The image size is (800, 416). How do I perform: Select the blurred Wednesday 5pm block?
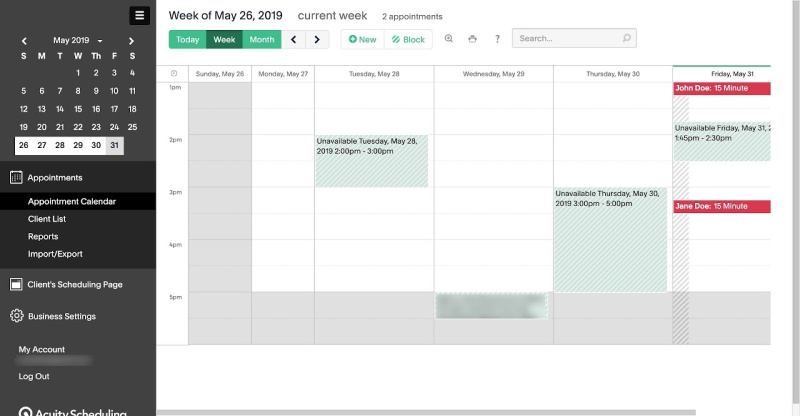pyautogui.click(x=491, y=306)
